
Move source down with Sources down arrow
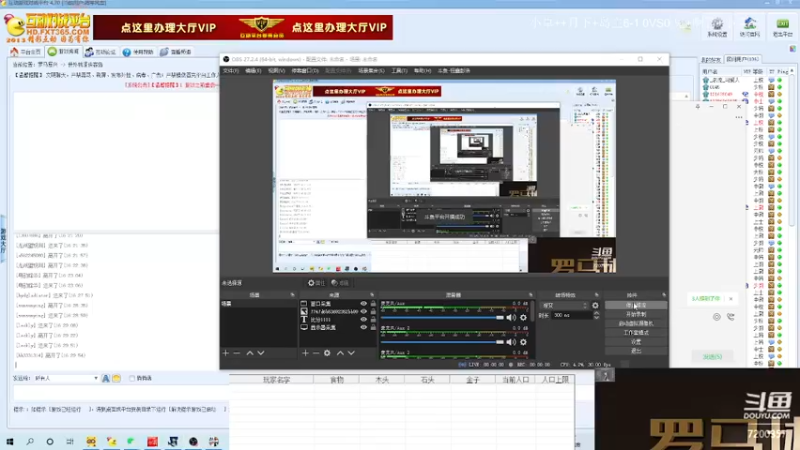tap(351, 353)
